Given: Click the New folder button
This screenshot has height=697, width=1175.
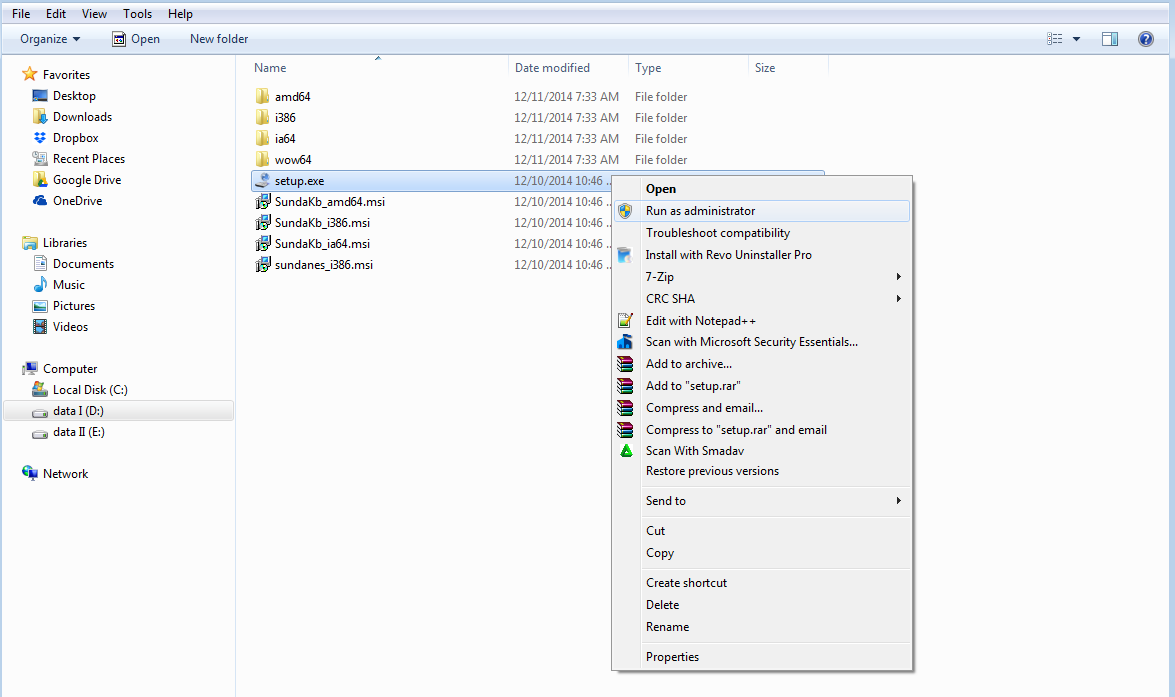Looking at the screenshot, I should click(219, 39).
